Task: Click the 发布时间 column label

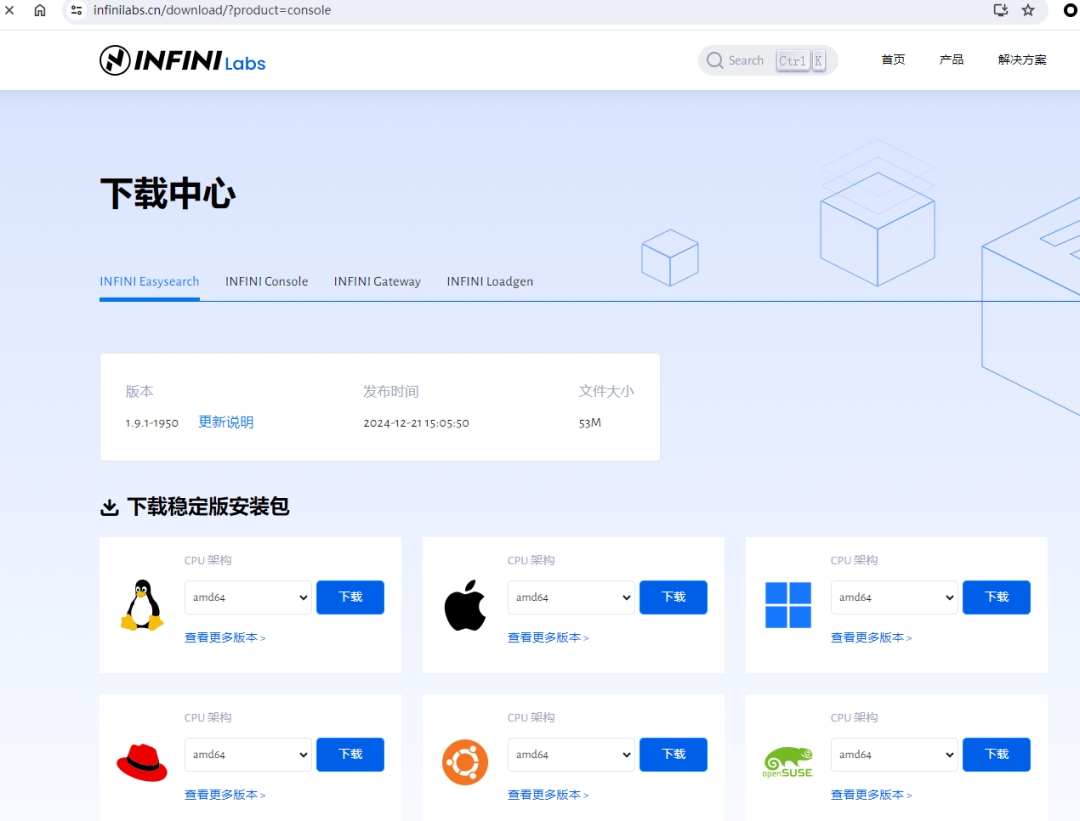Action: point(391,391)
